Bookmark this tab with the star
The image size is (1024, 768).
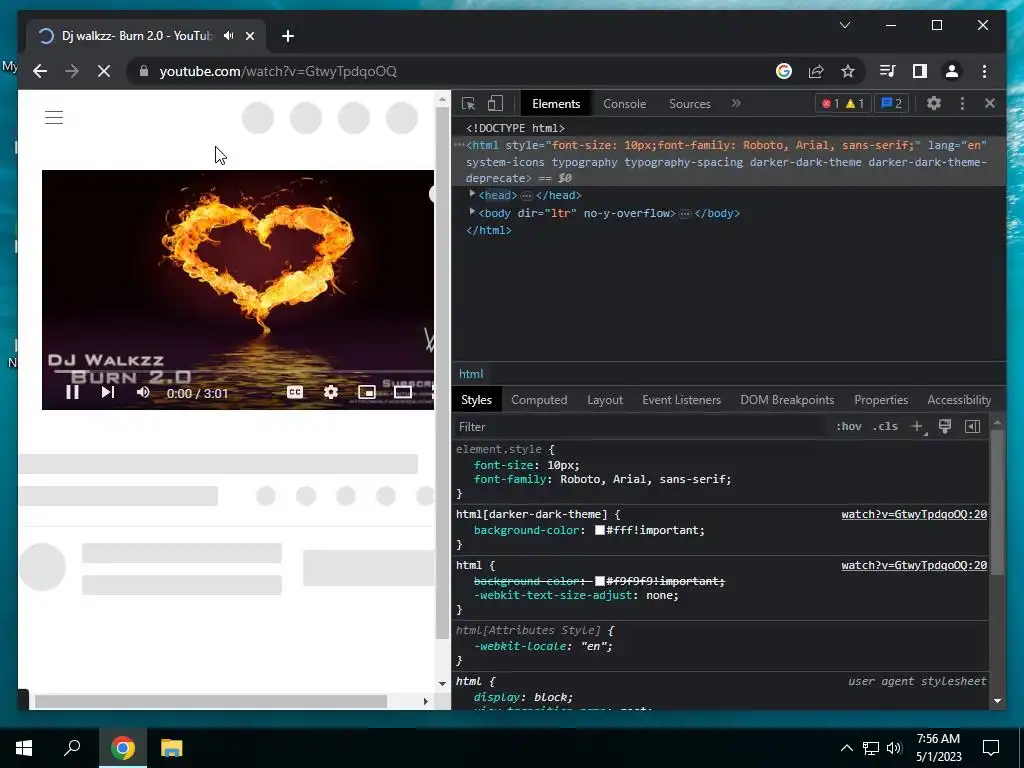point(848,71)
